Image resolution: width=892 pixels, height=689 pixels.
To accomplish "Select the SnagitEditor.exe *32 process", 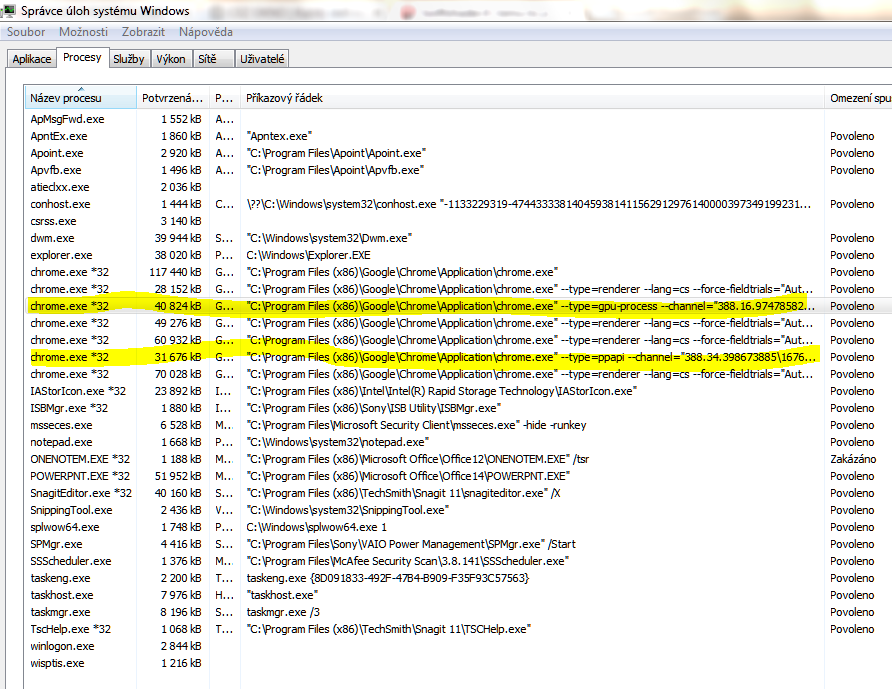I will (81, 493).
